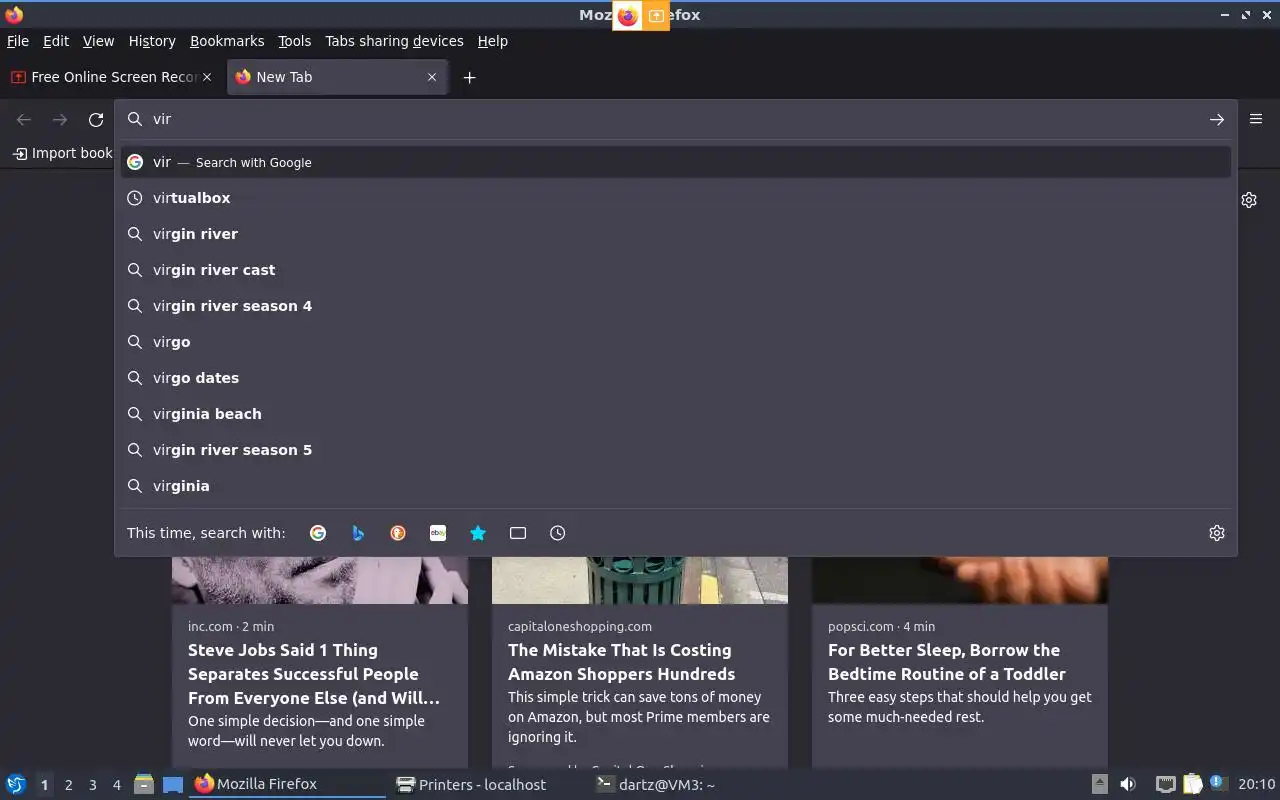Go forward one page

60,119
